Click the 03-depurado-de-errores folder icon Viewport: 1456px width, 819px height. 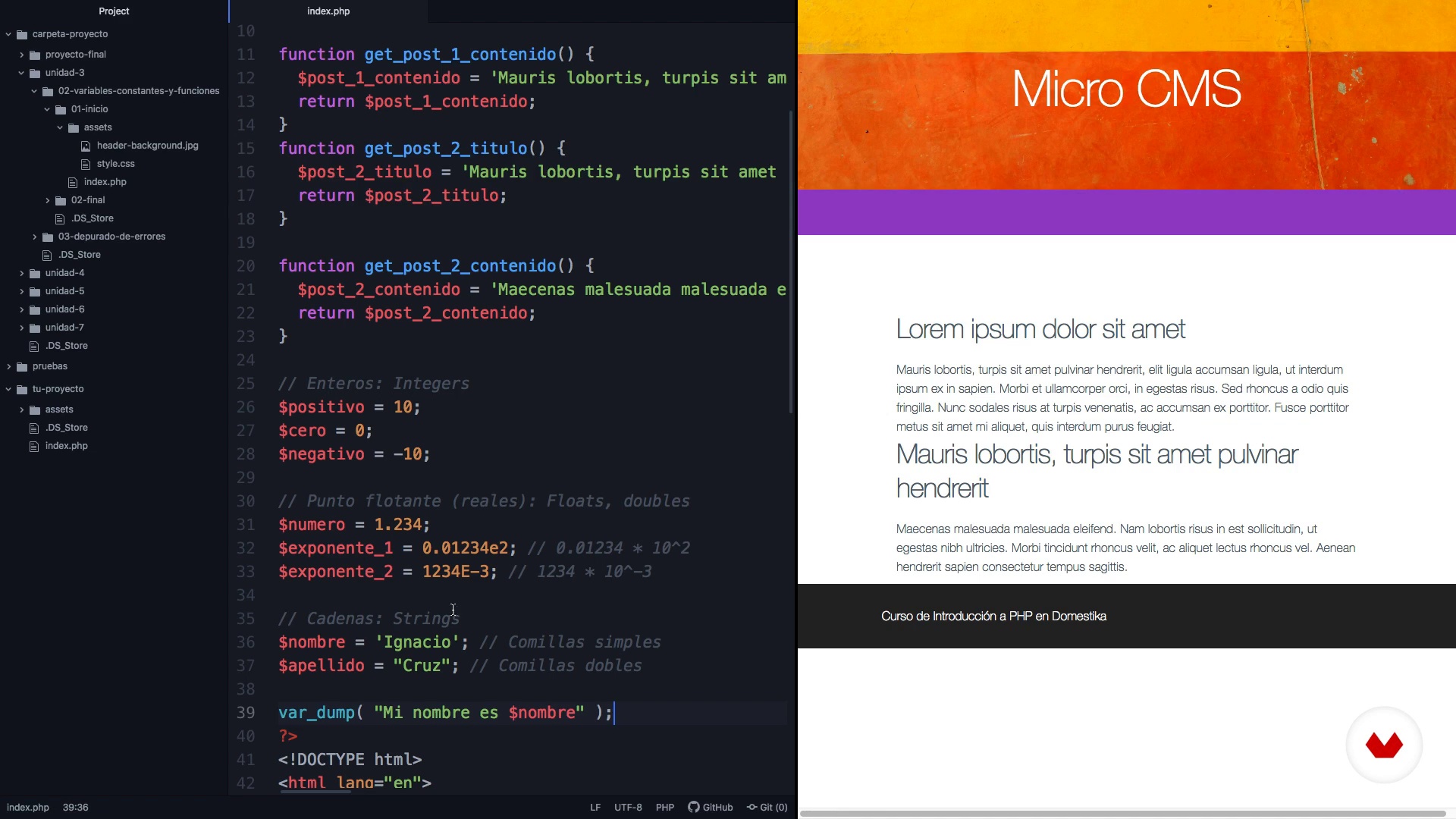point(48,237)
